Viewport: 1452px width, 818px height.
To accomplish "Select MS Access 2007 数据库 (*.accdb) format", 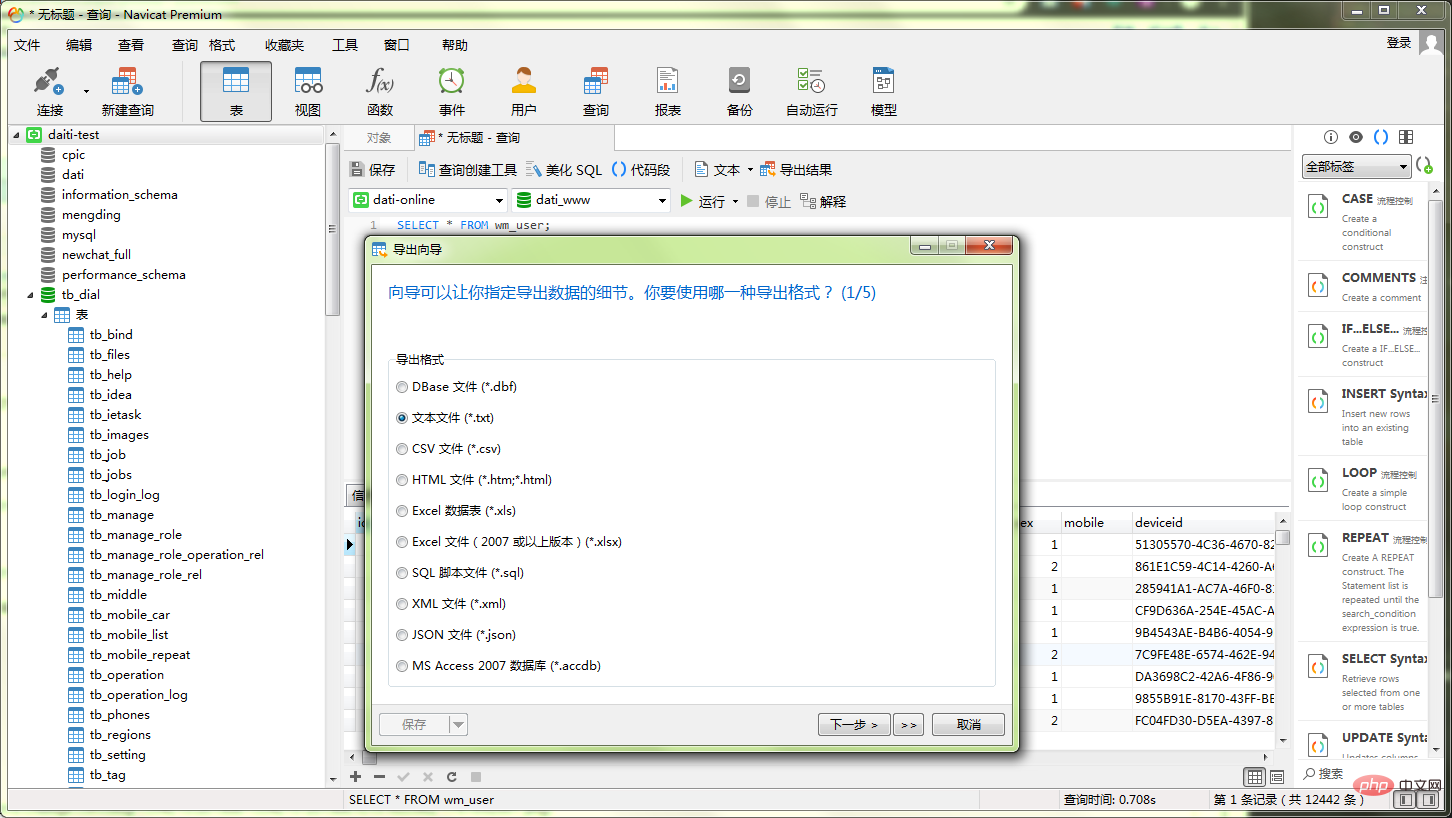I will point(499,666).
